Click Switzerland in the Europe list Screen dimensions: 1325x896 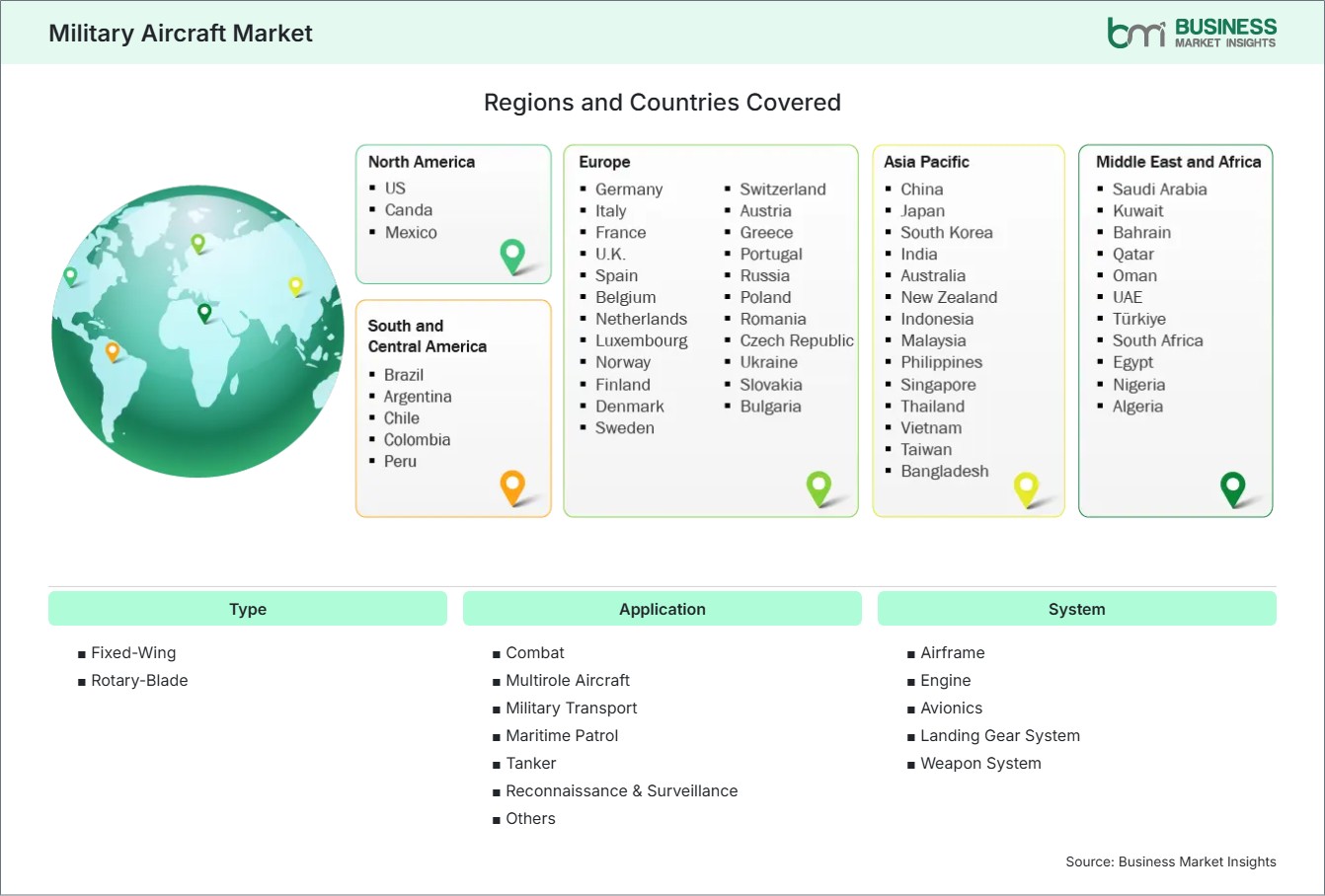click(783, 189)
